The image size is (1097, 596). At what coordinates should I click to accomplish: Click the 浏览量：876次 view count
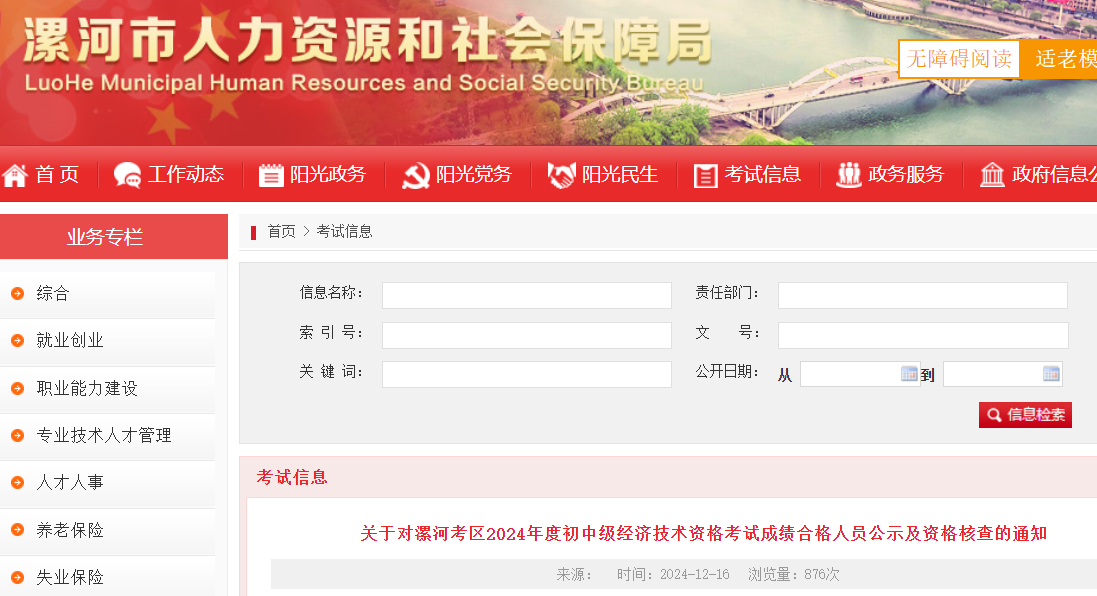pos(793,574)
